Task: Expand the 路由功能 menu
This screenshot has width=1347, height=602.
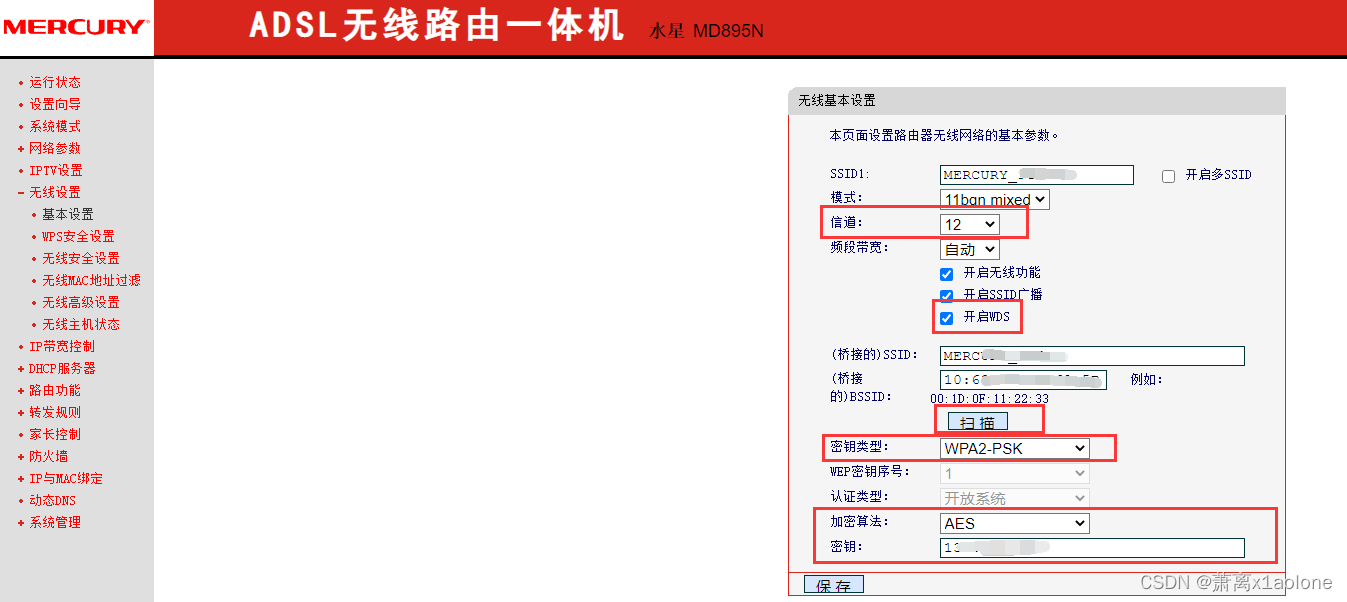Action: 55,390
